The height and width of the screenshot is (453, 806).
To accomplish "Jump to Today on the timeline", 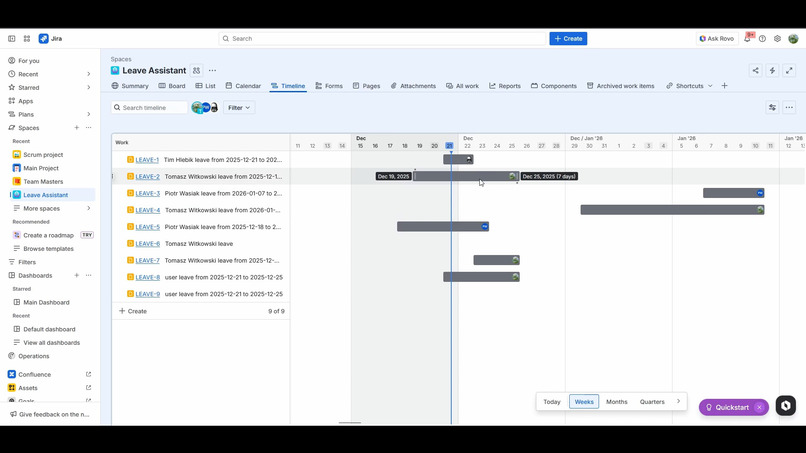I will pos(552,402).
